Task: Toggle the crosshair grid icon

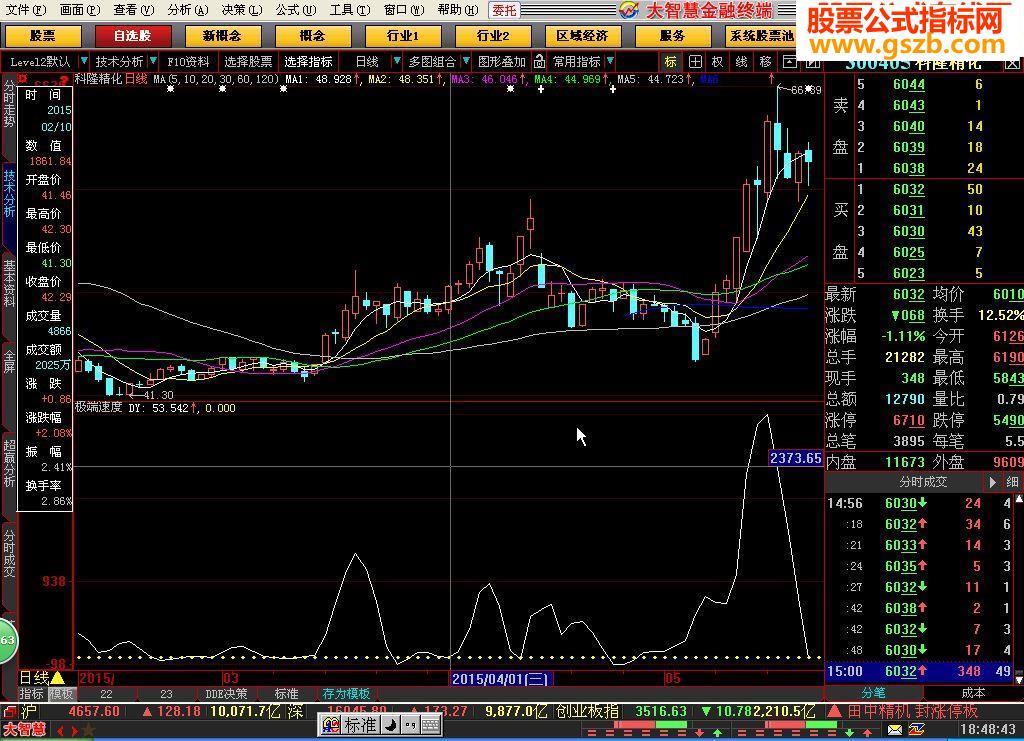Action: coord(696,61)
